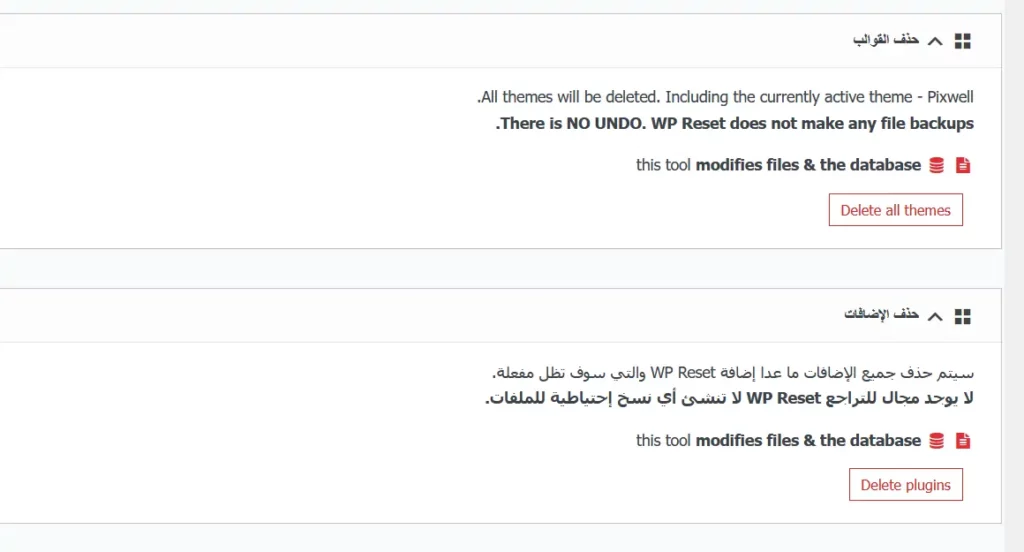Viewport: 1024px width, 552px height.
Task: Click the bold warning لا يوجد مجال للتراجع
Action: (x=729, y=398)
